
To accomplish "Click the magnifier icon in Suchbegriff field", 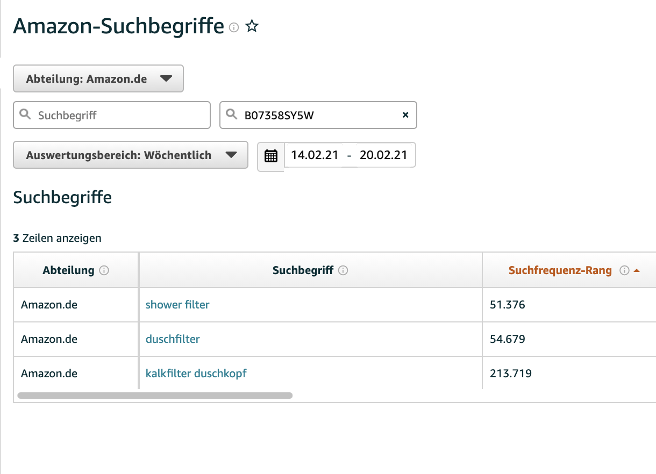I will (25, 114).
